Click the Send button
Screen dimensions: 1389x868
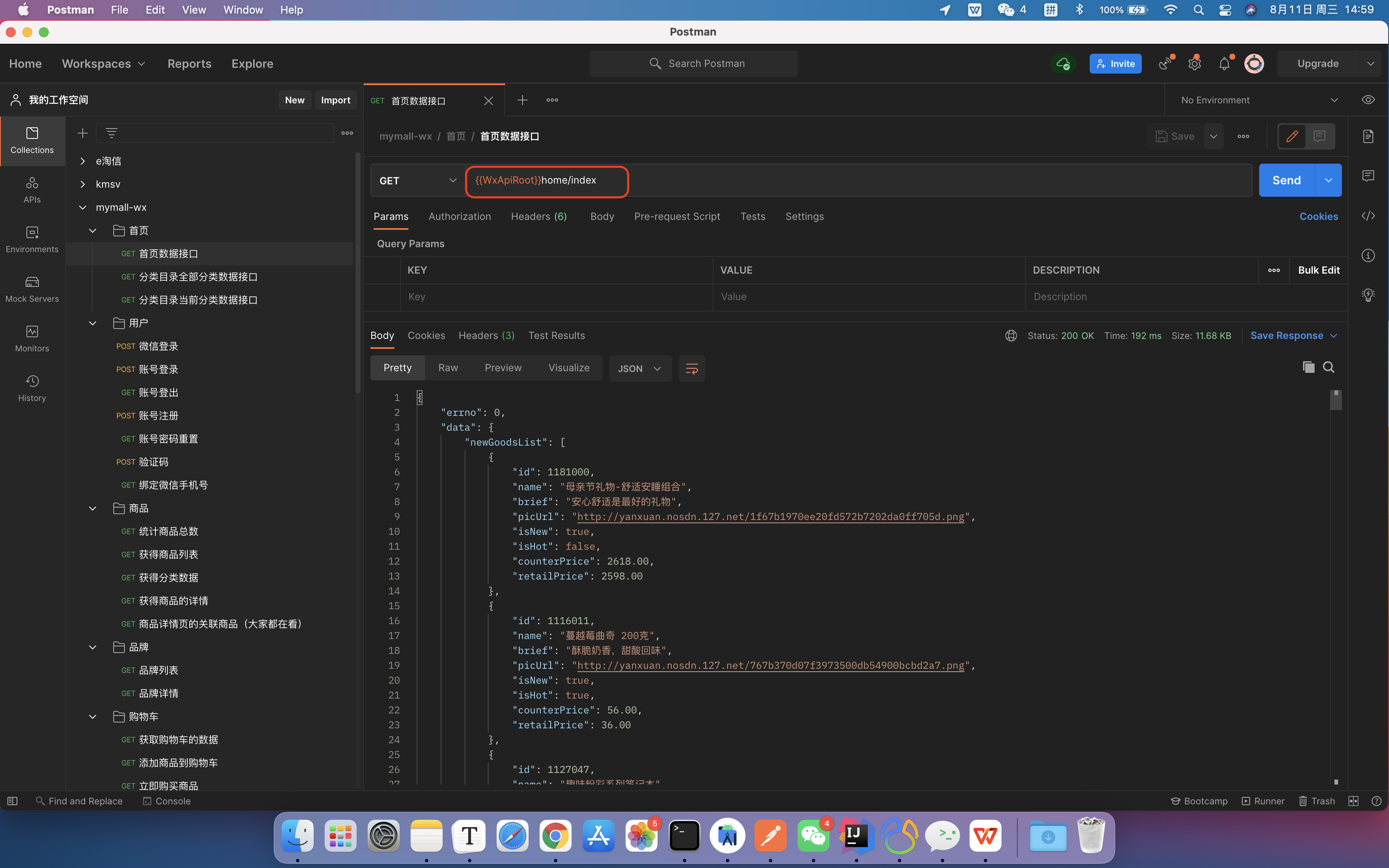pos(1286,180)
